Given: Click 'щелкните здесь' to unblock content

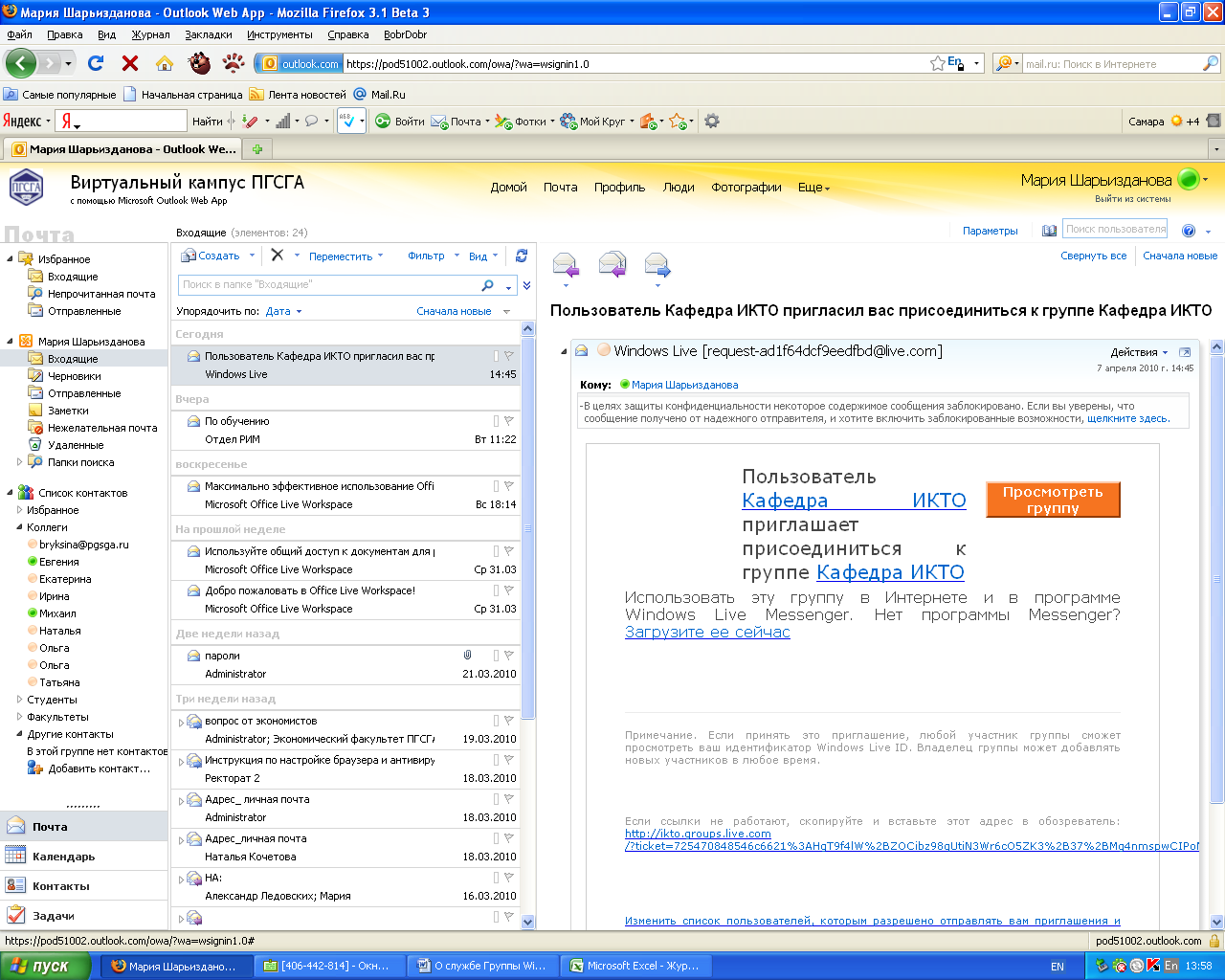Looking at the screenshot, I should click(1128, 418).
